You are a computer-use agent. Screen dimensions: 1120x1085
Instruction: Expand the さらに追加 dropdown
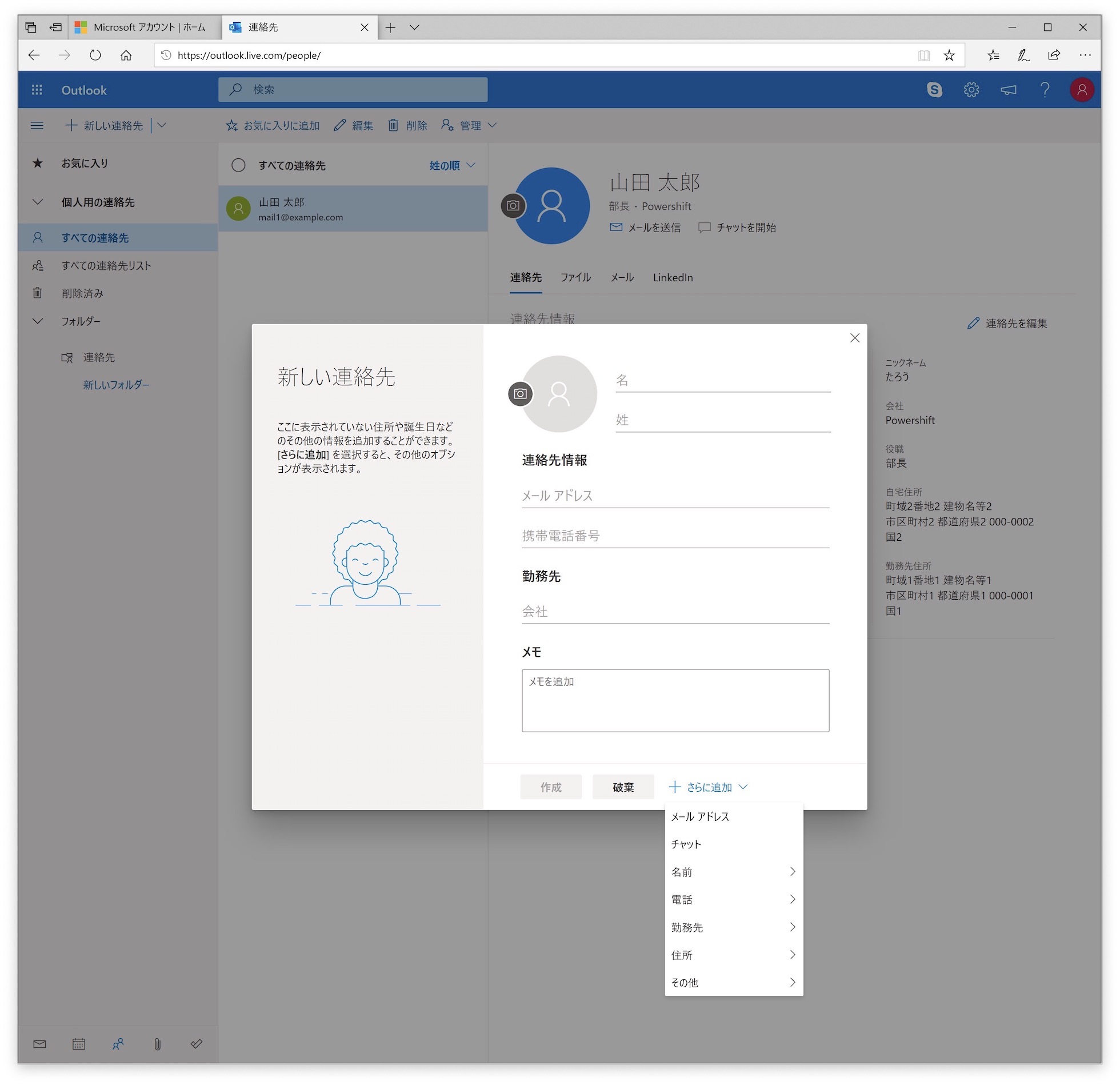pyautogui.click(x=709, y=787)
